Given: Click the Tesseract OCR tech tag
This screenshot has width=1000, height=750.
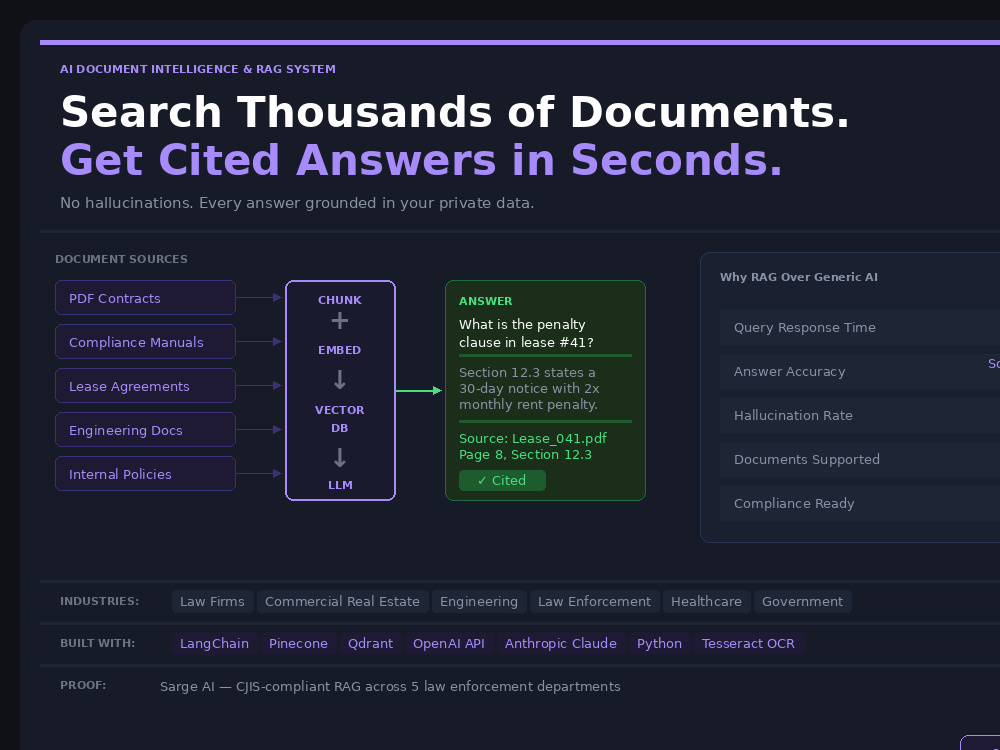Looking at the screenshot, I should click(748, 643).
